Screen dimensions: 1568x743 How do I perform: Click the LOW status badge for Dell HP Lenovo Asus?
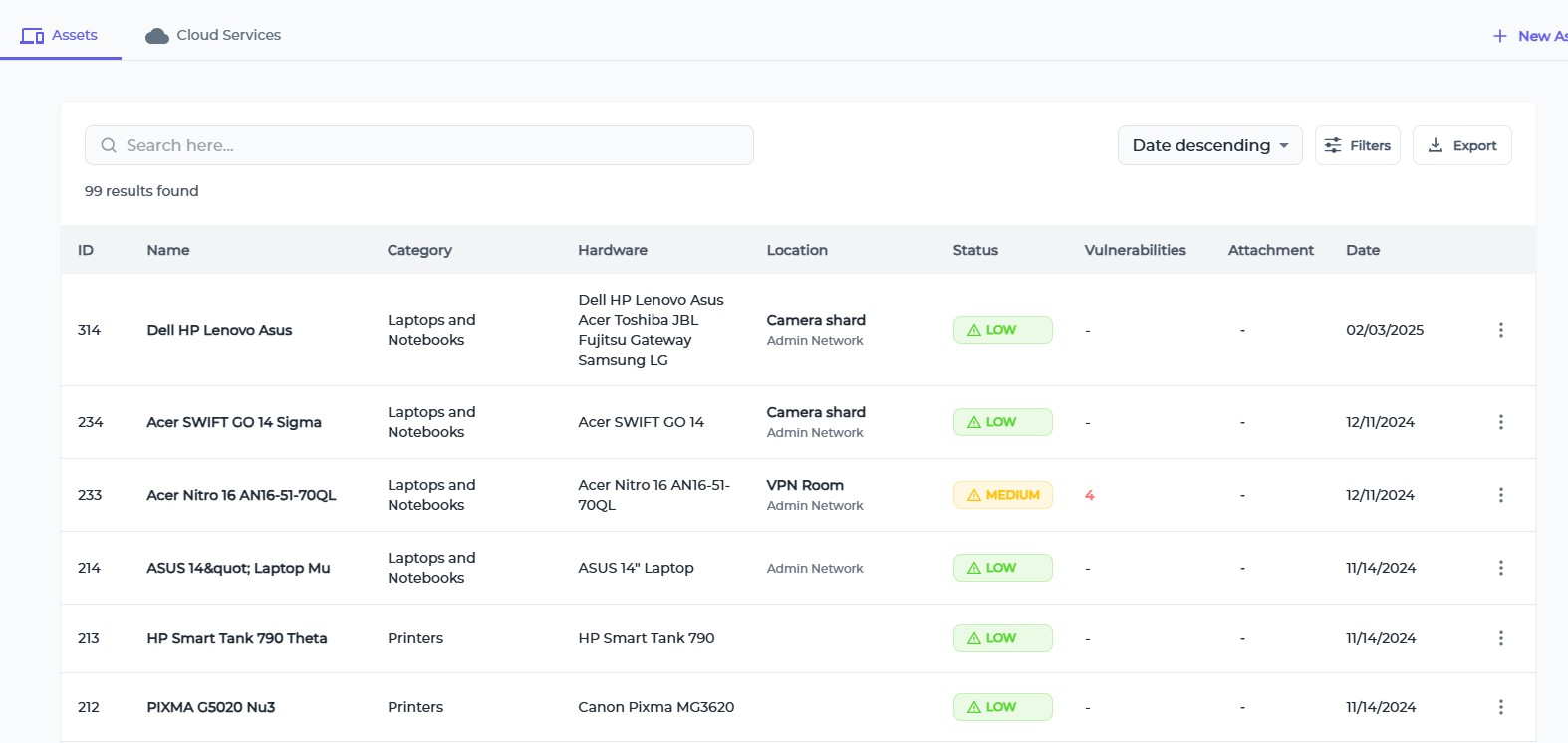1002,330
